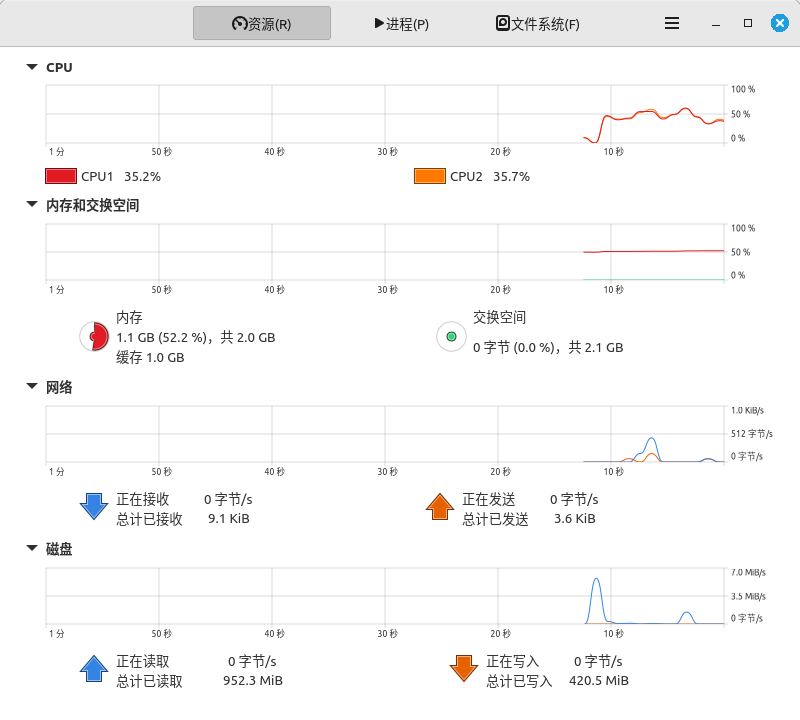Click the 交换空间 green pie chart icon
This screenshot has width=800, height=720.
(x=451, y=337)
